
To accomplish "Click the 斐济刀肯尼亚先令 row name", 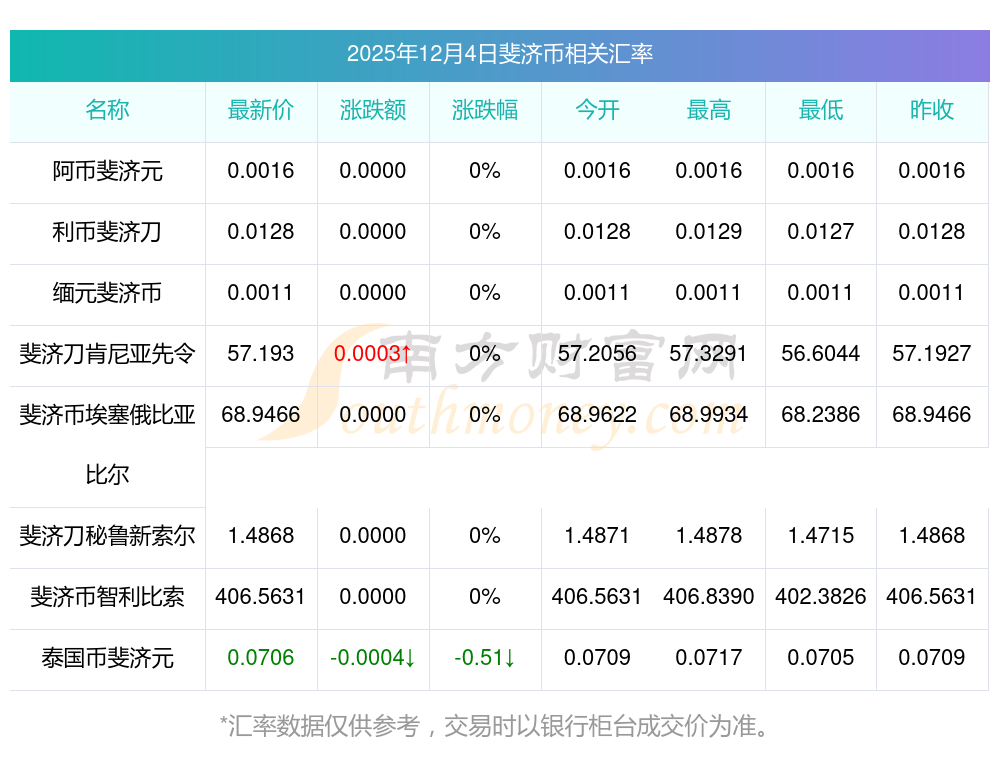I will [107, 354].
